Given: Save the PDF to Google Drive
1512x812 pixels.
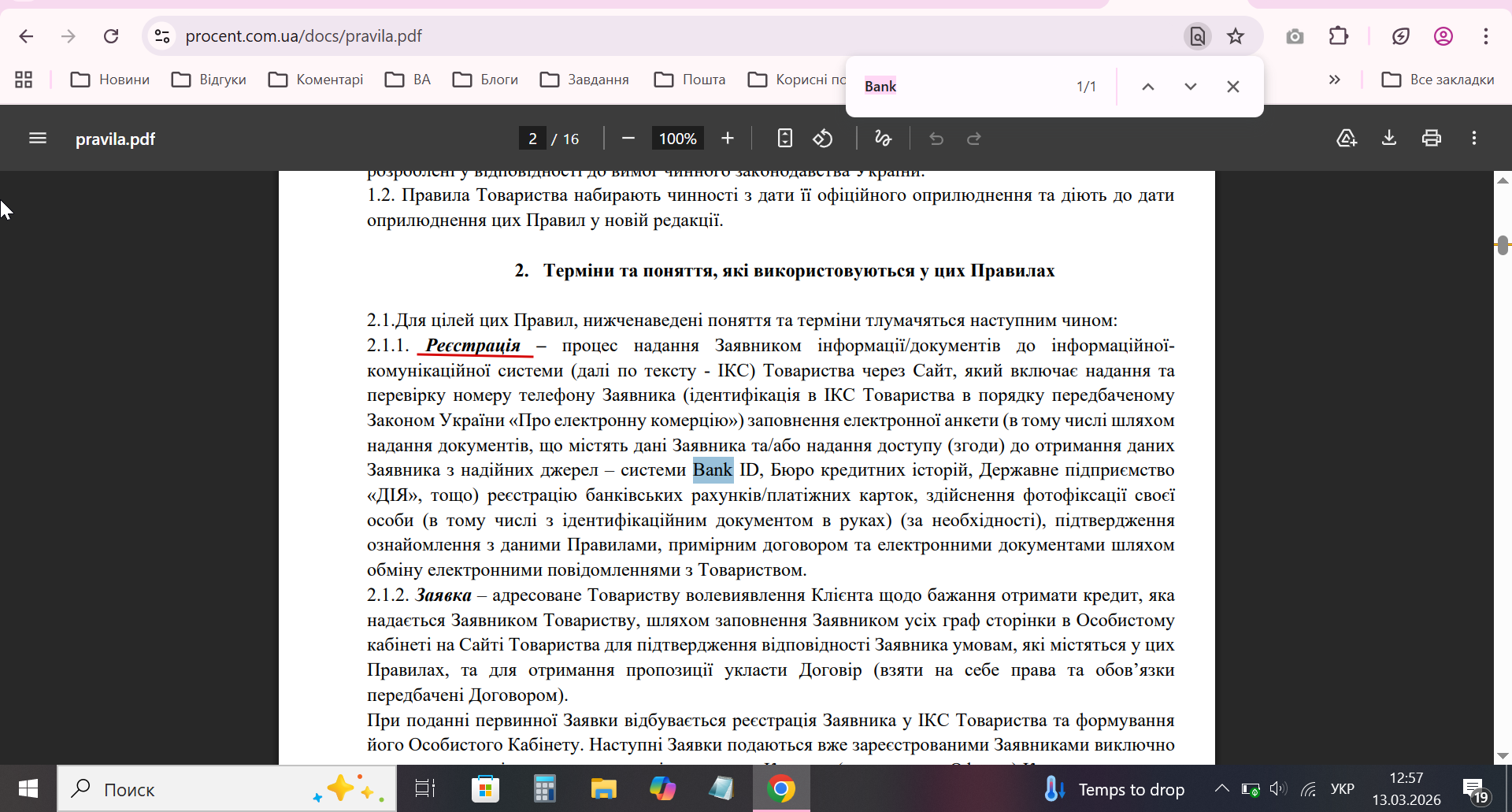Looking at the screenshot, I should pyautogui.click(x=1347, y=139).
